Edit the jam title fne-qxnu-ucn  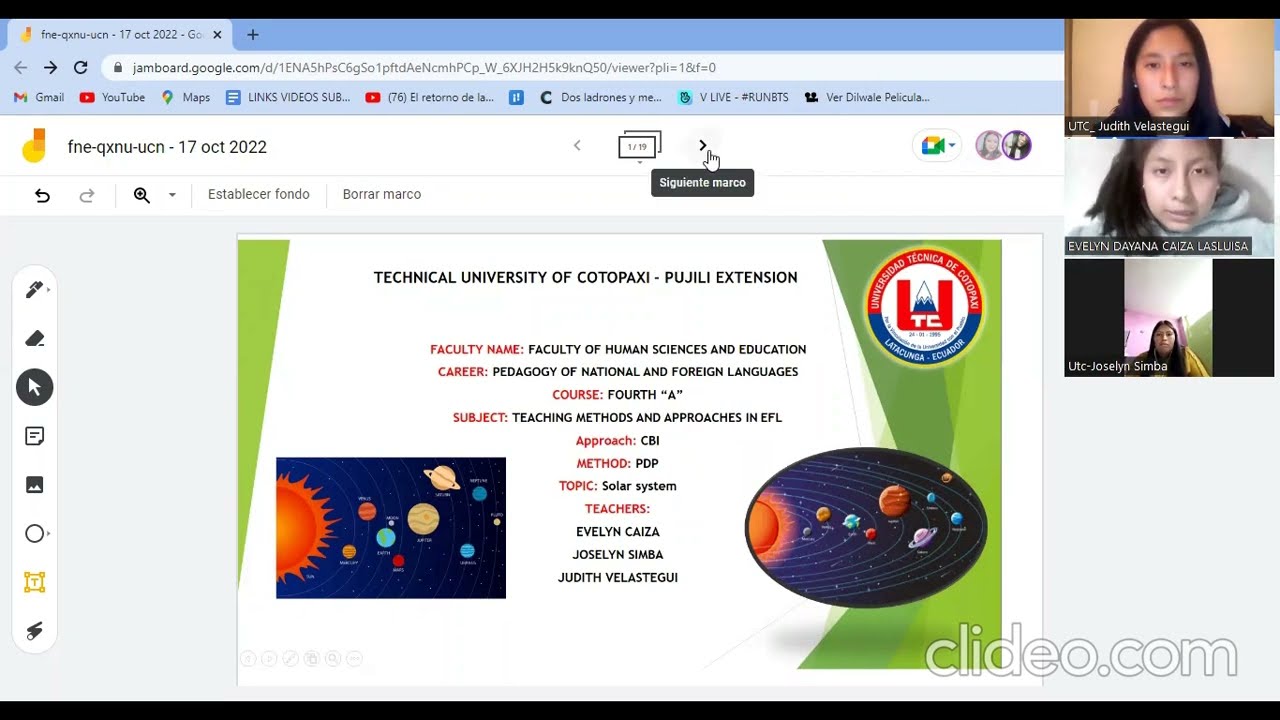(x=167, y=147)
